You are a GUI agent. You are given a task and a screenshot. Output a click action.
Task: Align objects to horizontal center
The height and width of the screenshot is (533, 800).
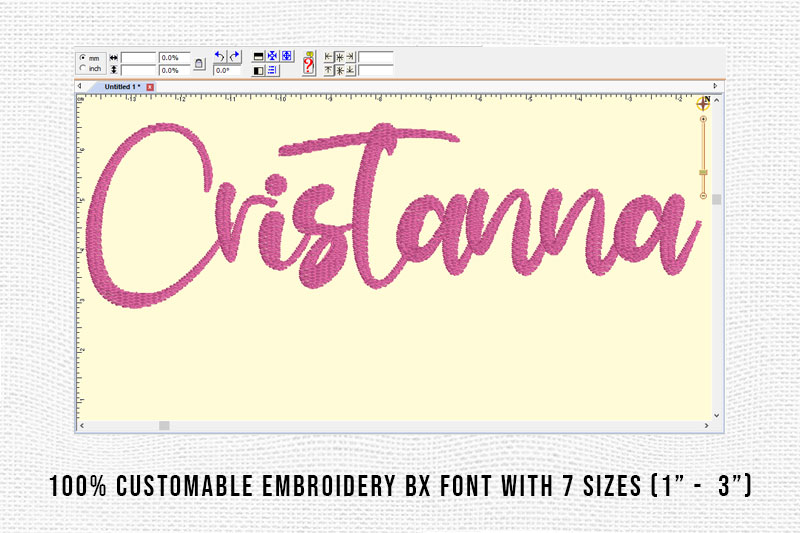tap(340, 57)
